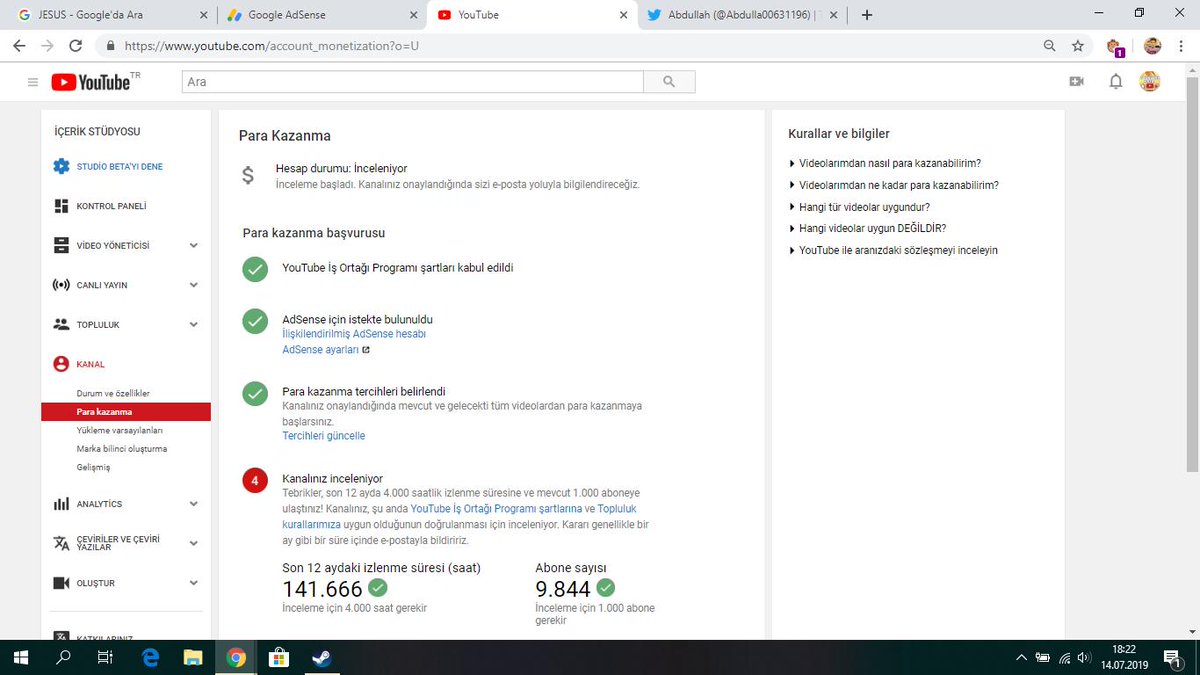
Task: Open the YouTube hamburger guide menu
Action: [x=32, y=82]
